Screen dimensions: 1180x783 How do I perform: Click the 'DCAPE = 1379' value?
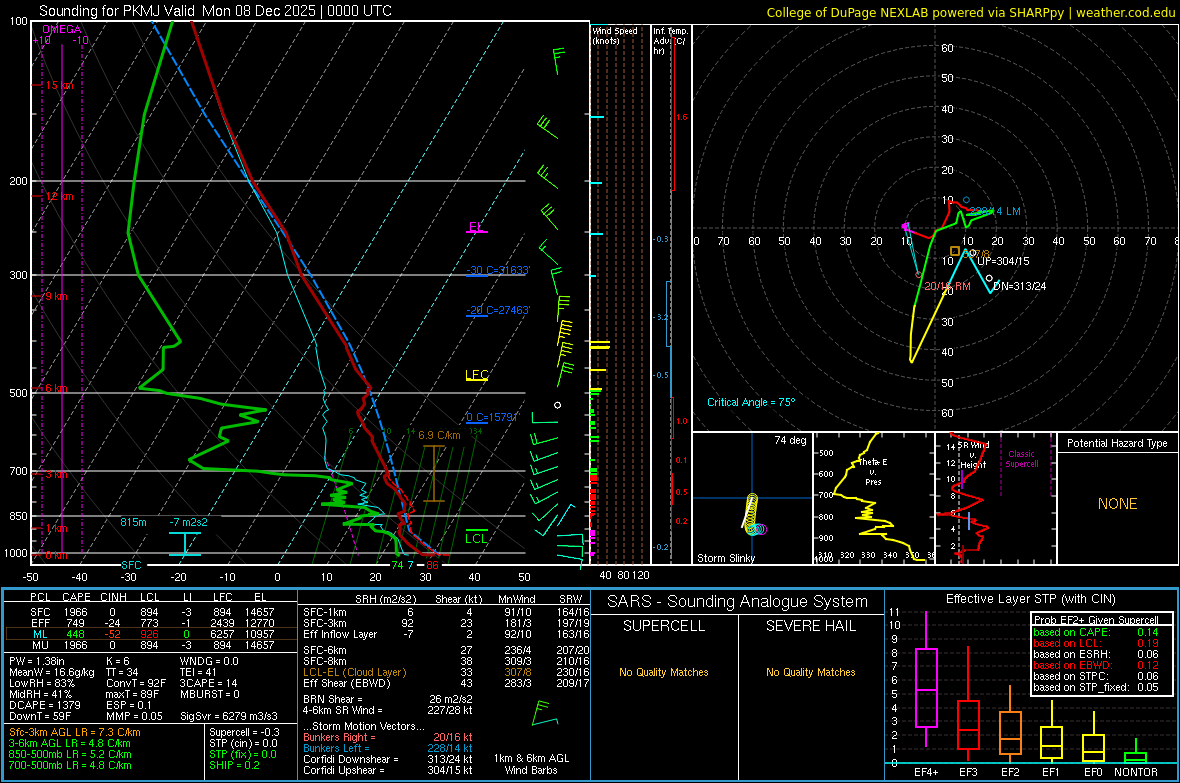[x=45, y=705]
